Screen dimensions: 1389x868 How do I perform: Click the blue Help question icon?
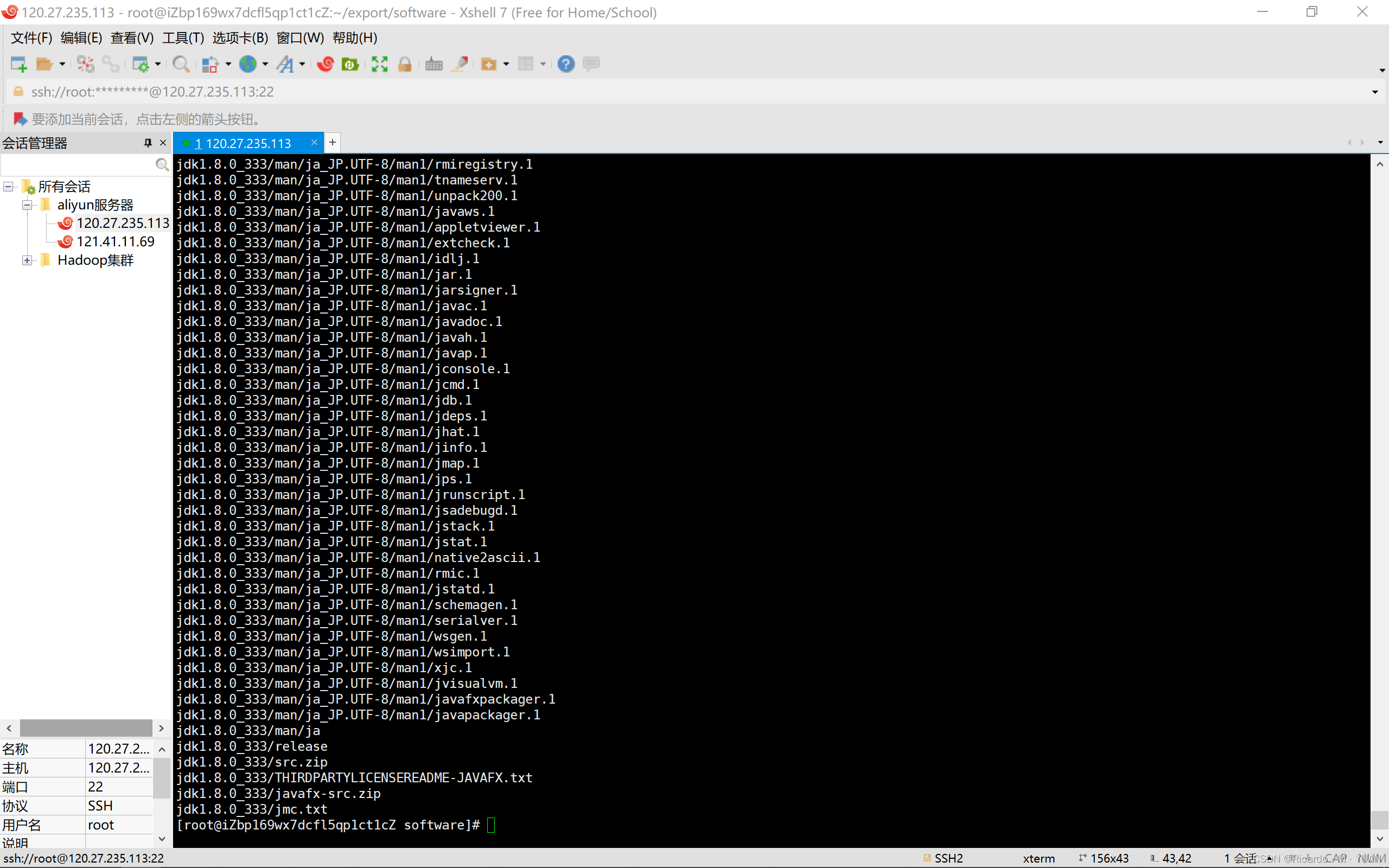pyautogui.click(x=565, y=63)
